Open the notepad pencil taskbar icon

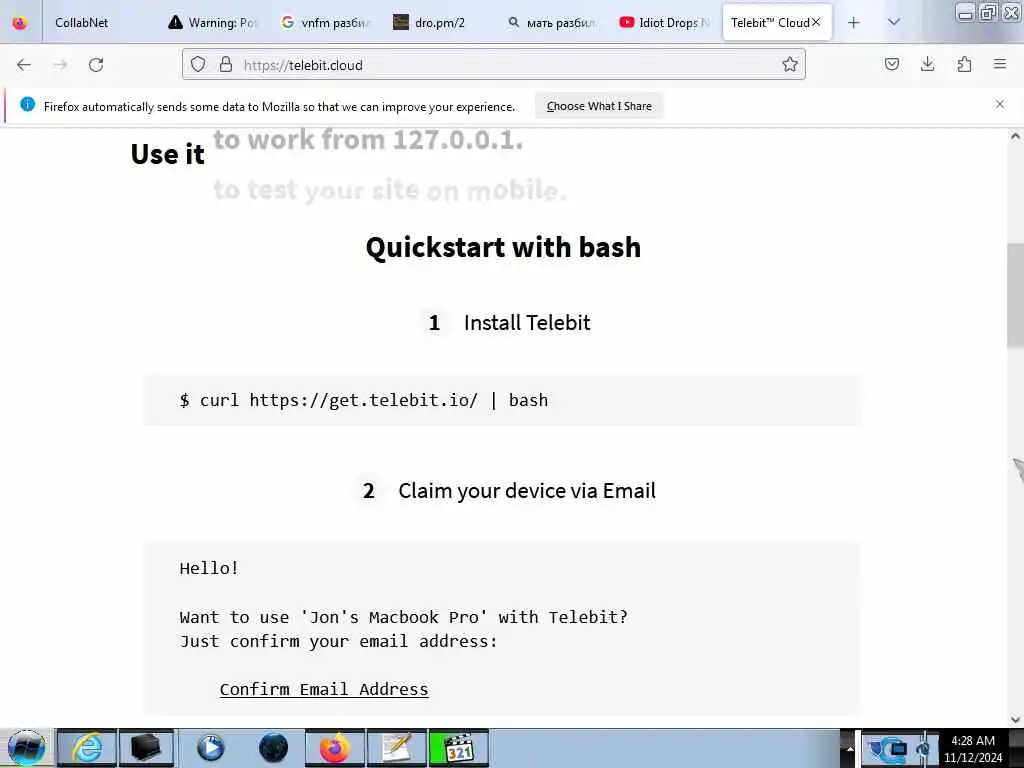[396, 748]
